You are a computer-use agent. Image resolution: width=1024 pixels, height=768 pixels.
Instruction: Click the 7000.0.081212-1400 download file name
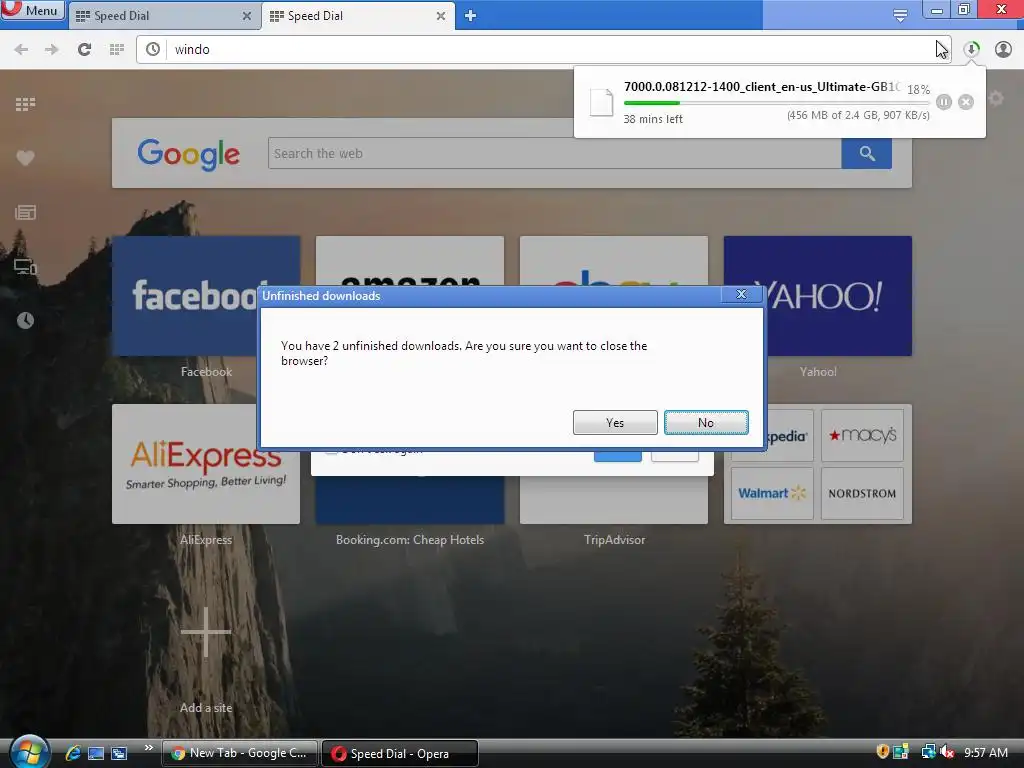pos(762,87)
